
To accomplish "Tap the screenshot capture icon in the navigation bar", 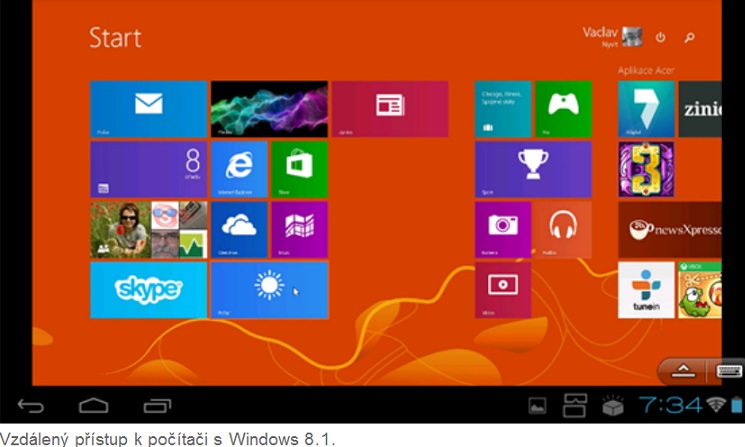I will click(x=574, y=406).
